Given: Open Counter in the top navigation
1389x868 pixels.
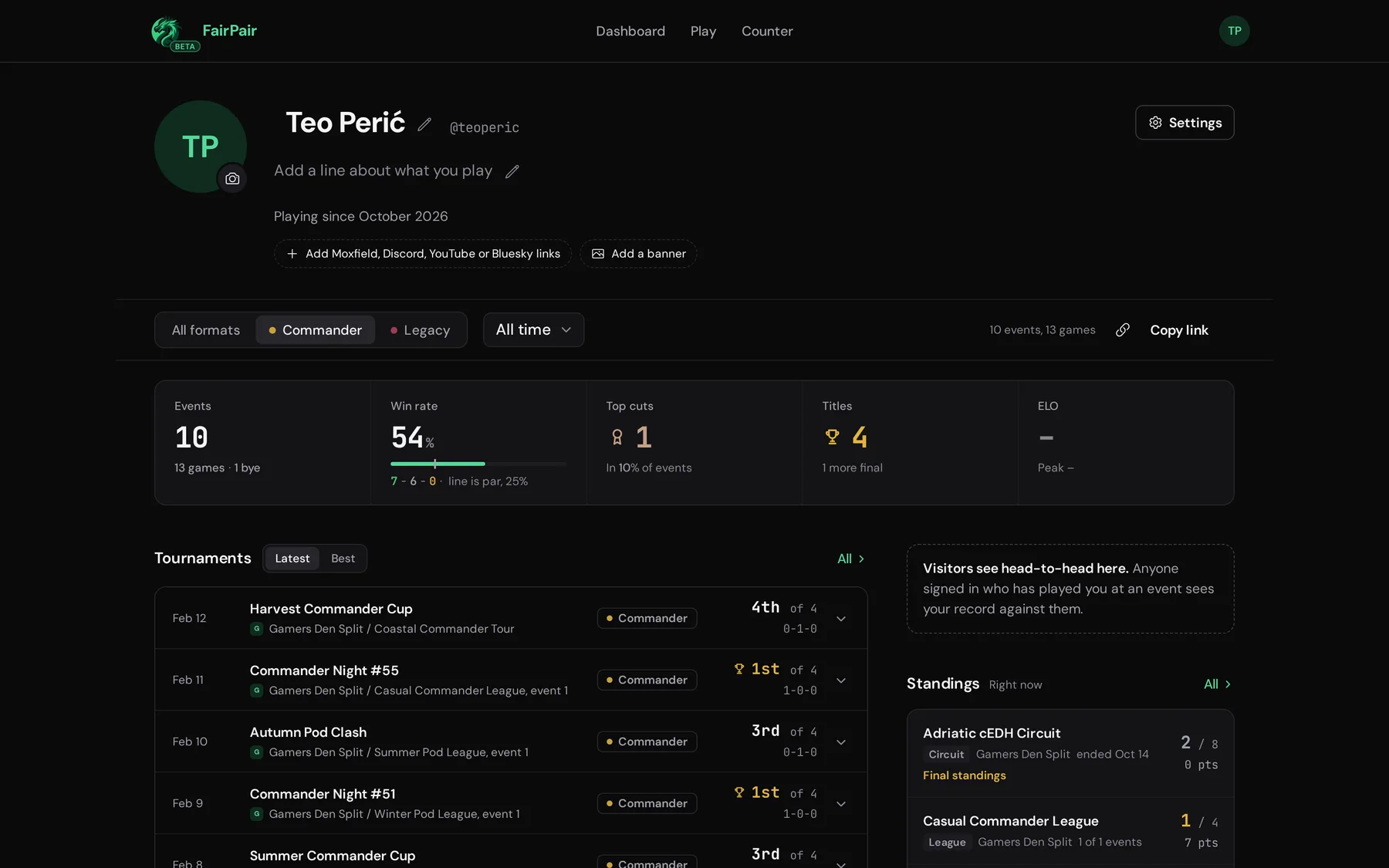Looking at the screenshot, I should point(767,31).
